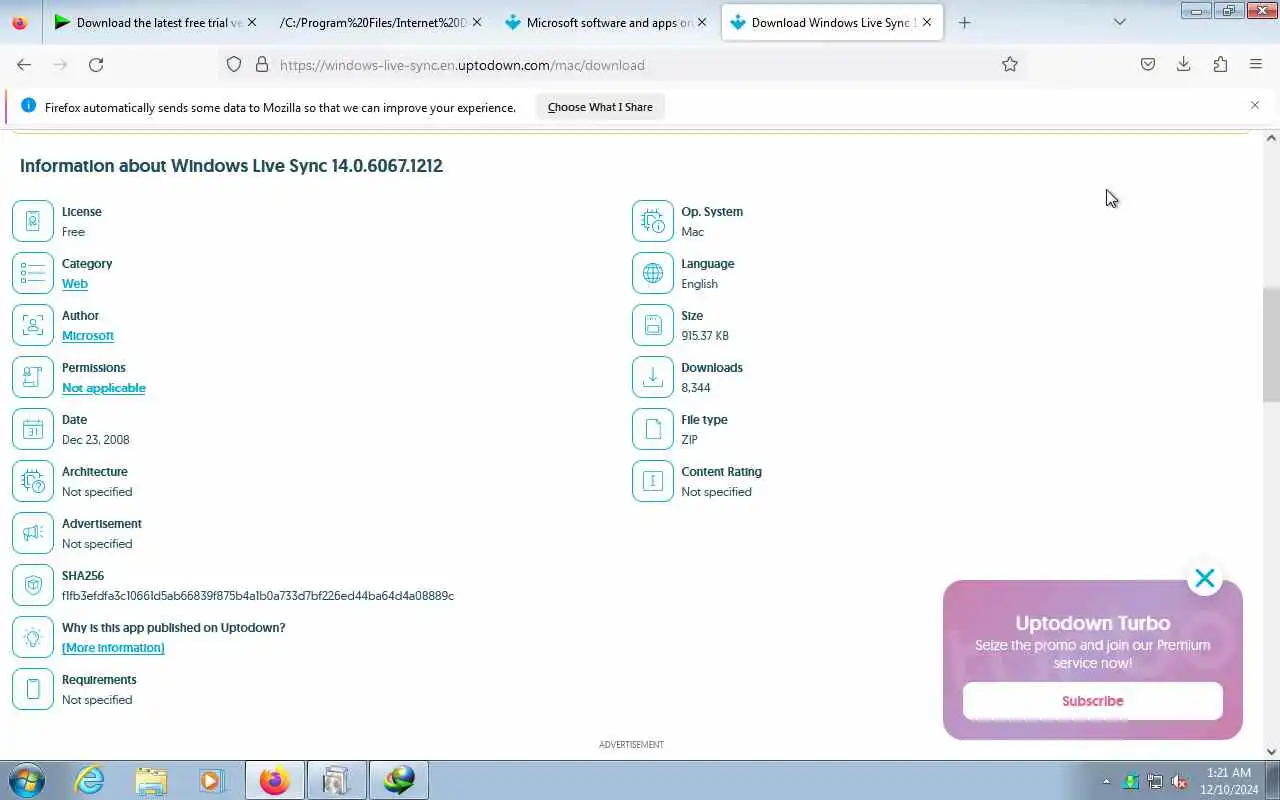1280x800 pixels.
Task: Open the Windows Start menu
Action: click(26, 780)
